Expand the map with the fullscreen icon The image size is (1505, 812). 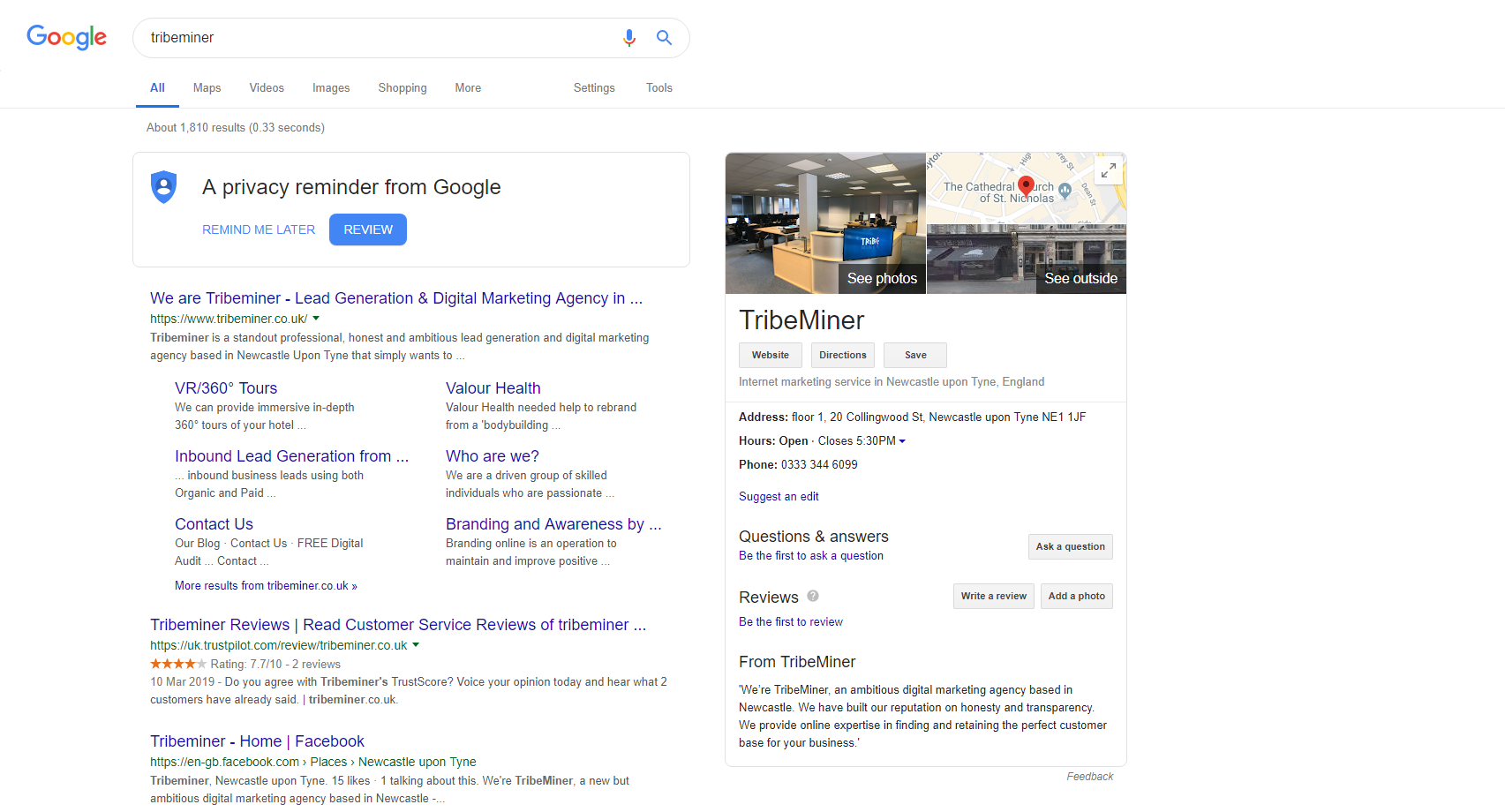pos(1109,169)
